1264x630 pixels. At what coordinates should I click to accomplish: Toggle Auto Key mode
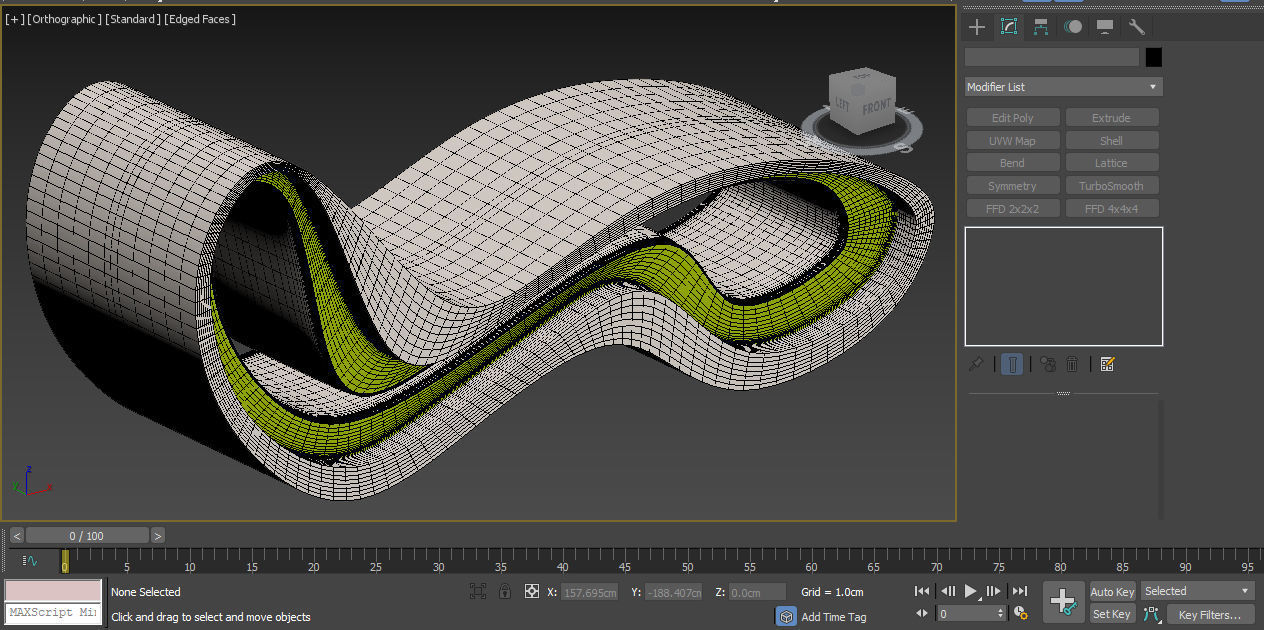(1112, 592)
